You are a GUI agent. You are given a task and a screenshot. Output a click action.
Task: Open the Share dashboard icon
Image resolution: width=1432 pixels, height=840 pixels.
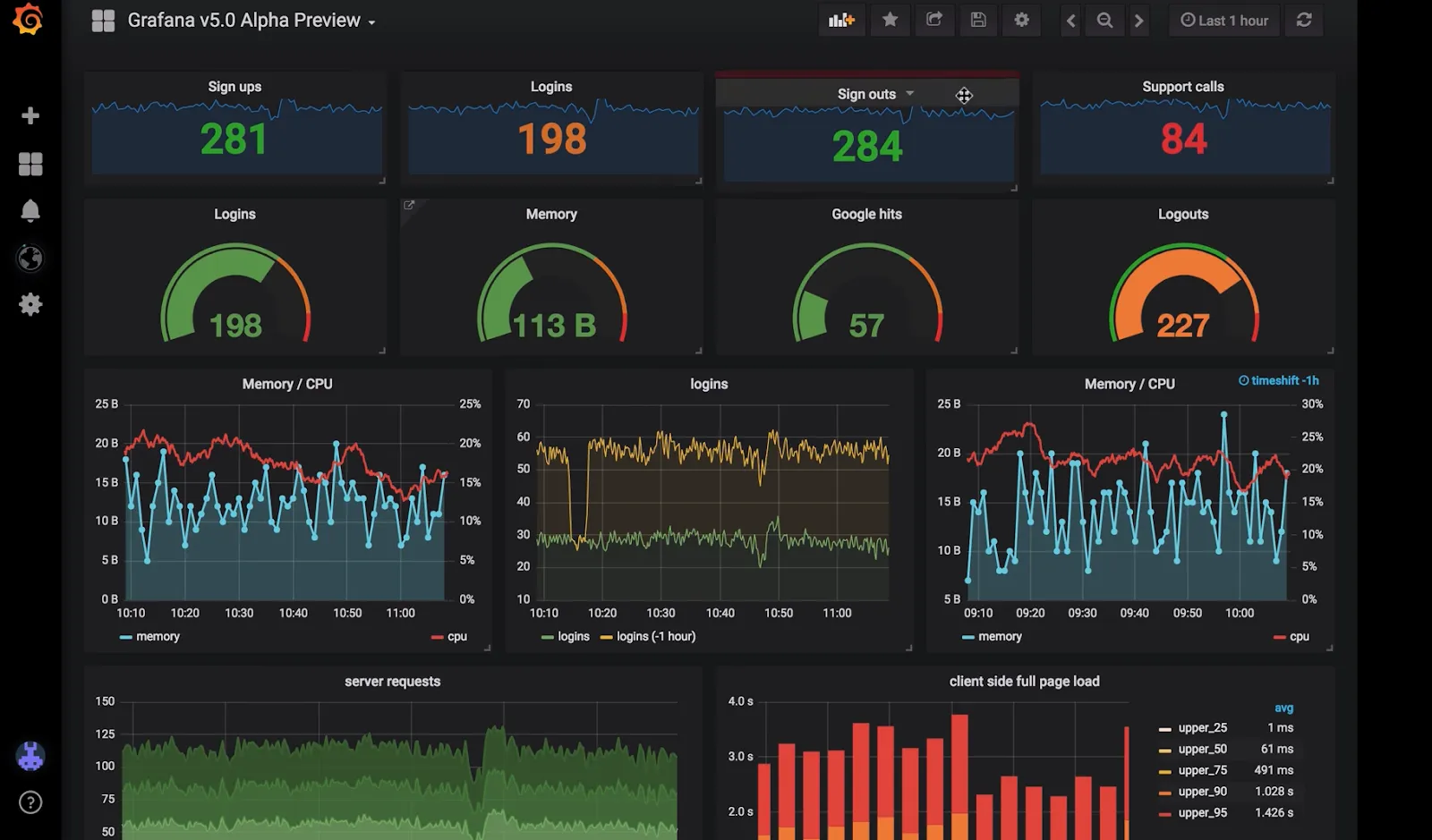933,20
